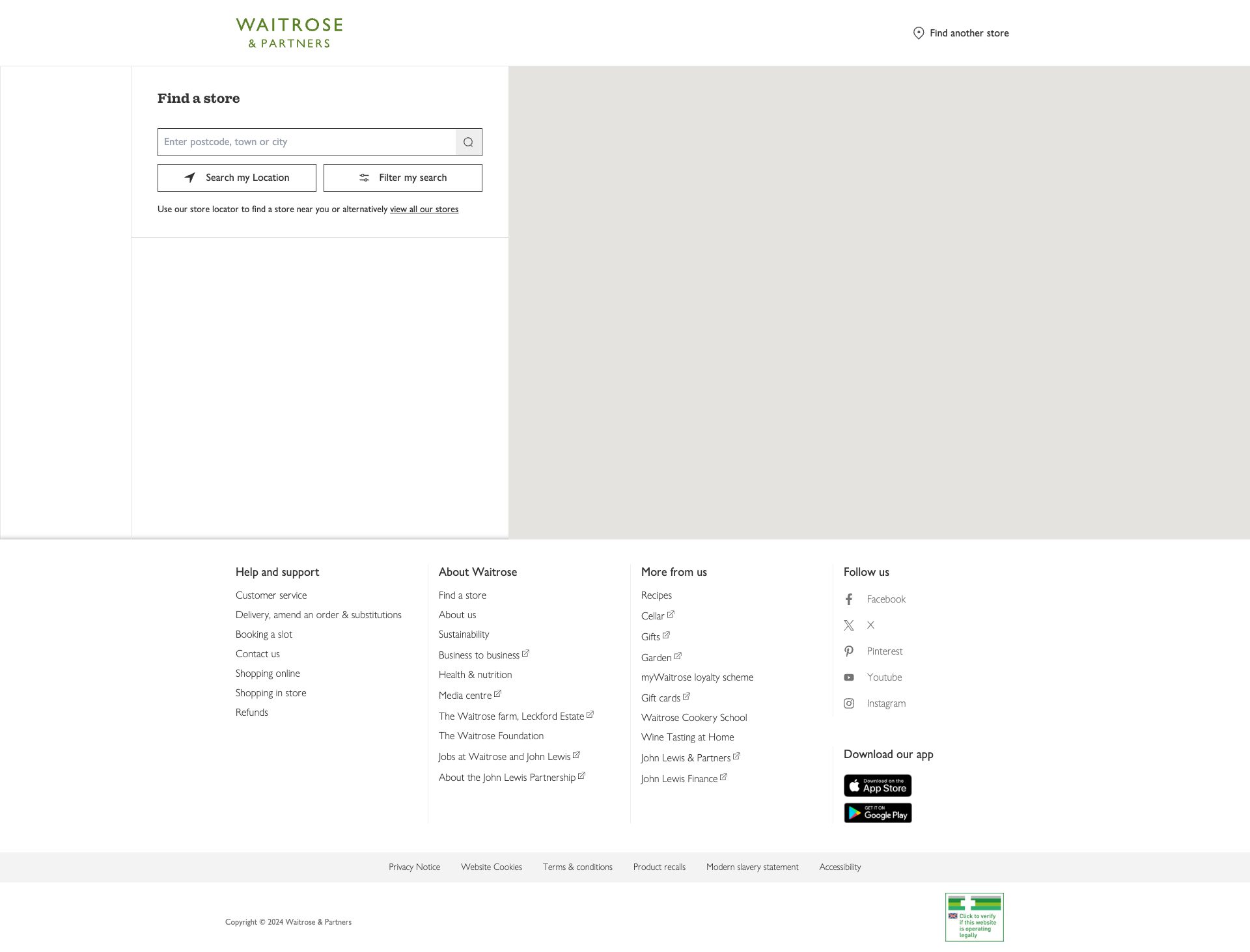The width and height of the screenshot is (1250, 952).
Task: Open Jobs at Waitrose and John Lewis
Action: click(503, 756)
